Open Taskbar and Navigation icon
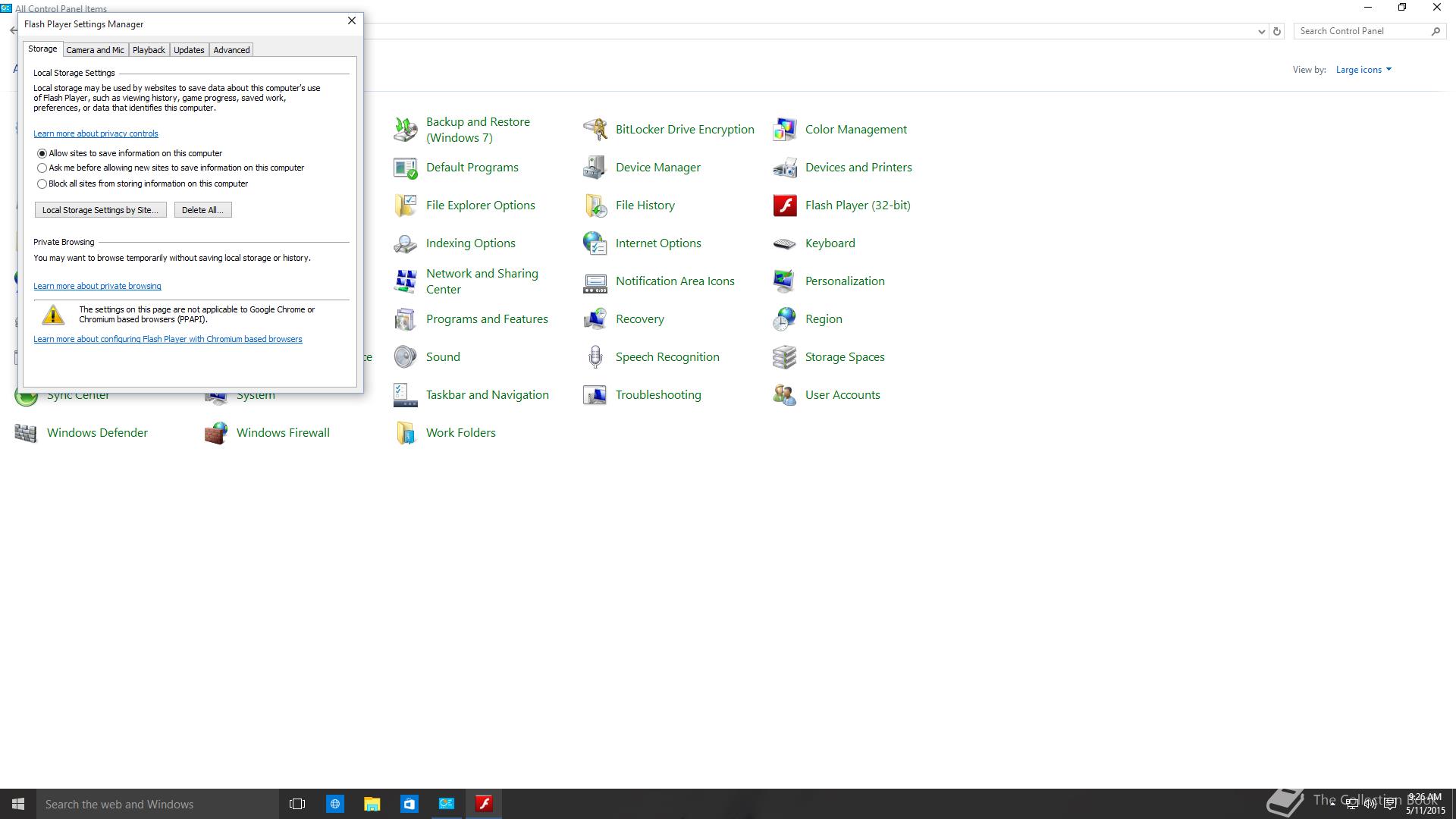1456x819 pixels. pyautogui.click(x=405, y=395)
